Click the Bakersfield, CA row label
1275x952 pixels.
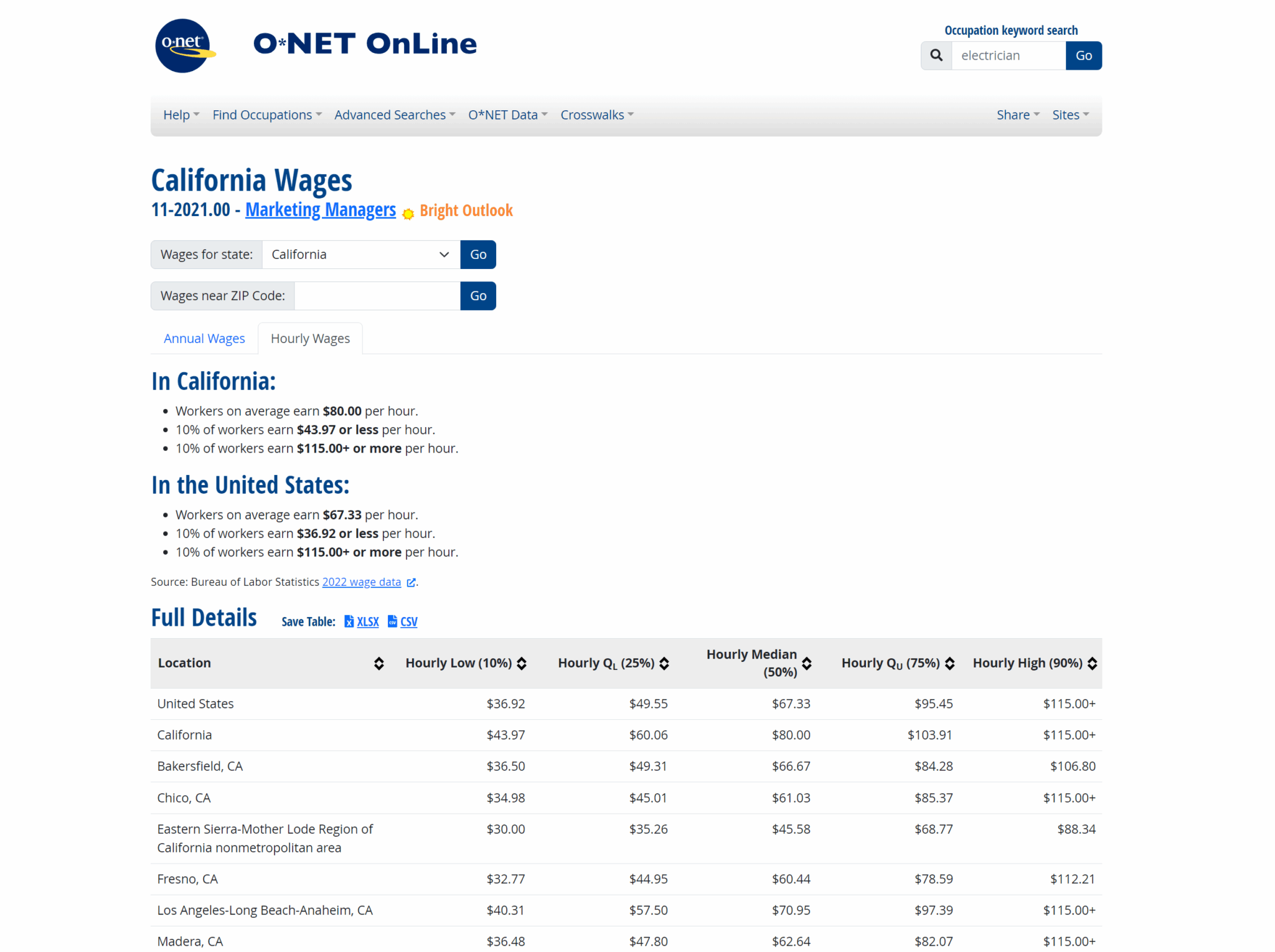200,766
